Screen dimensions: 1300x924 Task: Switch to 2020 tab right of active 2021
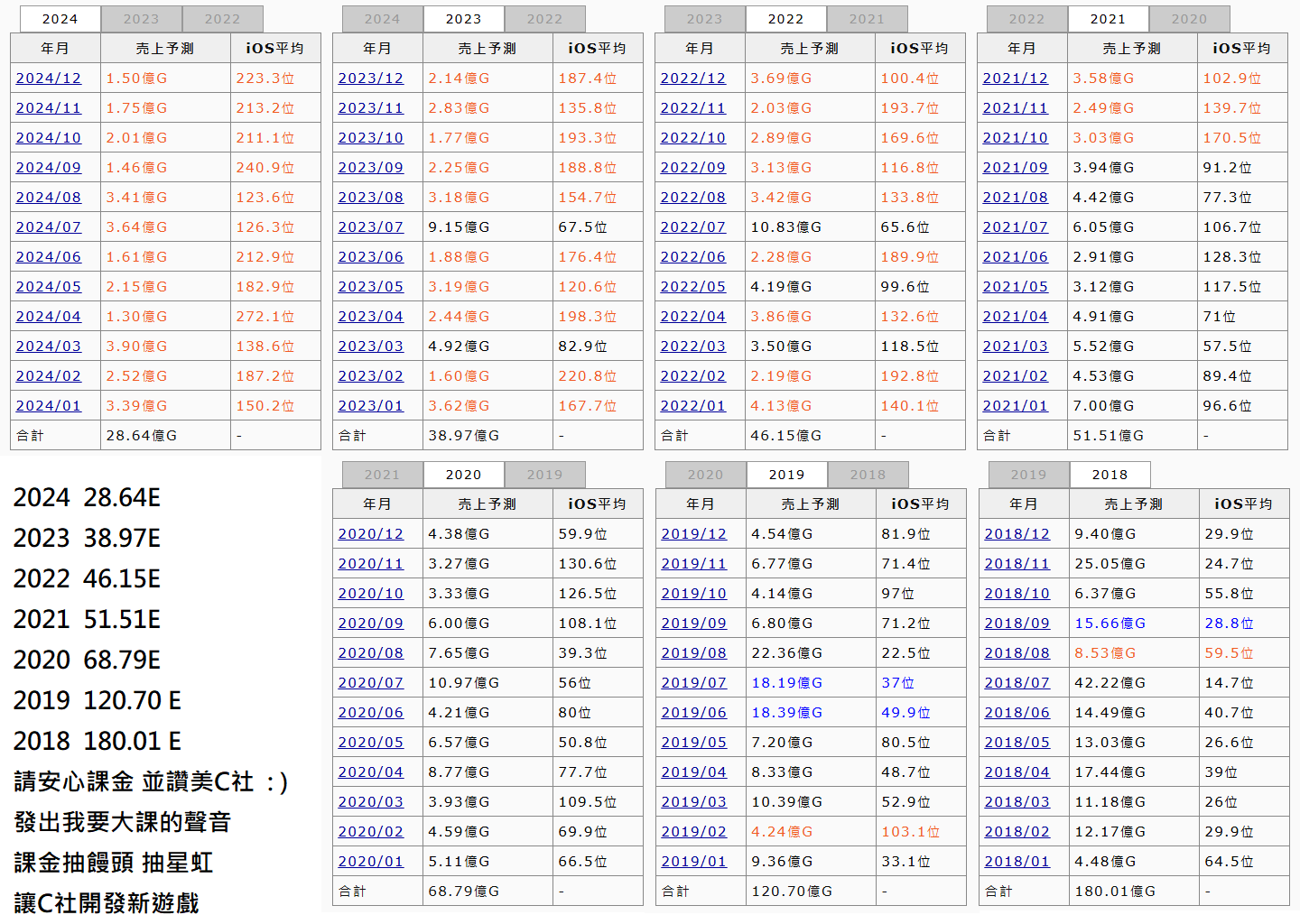point(1189,19)
